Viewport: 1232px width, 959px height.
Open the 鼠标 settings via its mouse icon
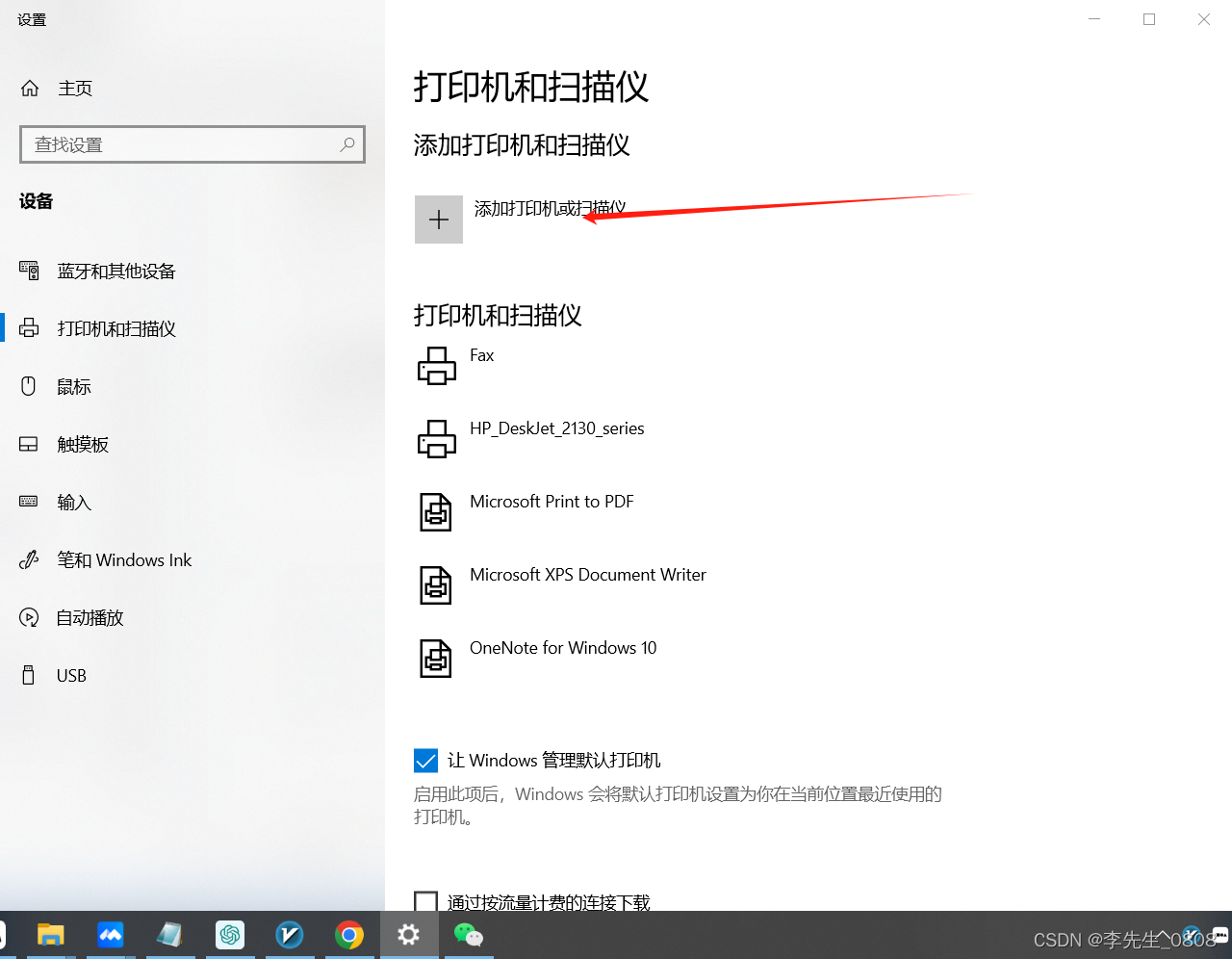tap(29, 387)
